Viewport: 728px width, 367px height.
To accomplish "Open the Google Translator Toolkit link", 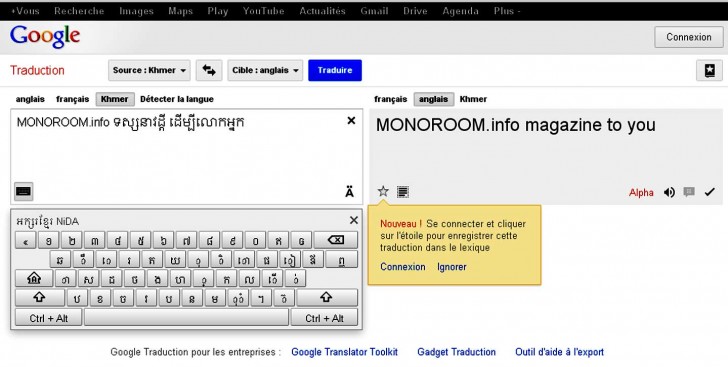I will click(x=344, y=352).
